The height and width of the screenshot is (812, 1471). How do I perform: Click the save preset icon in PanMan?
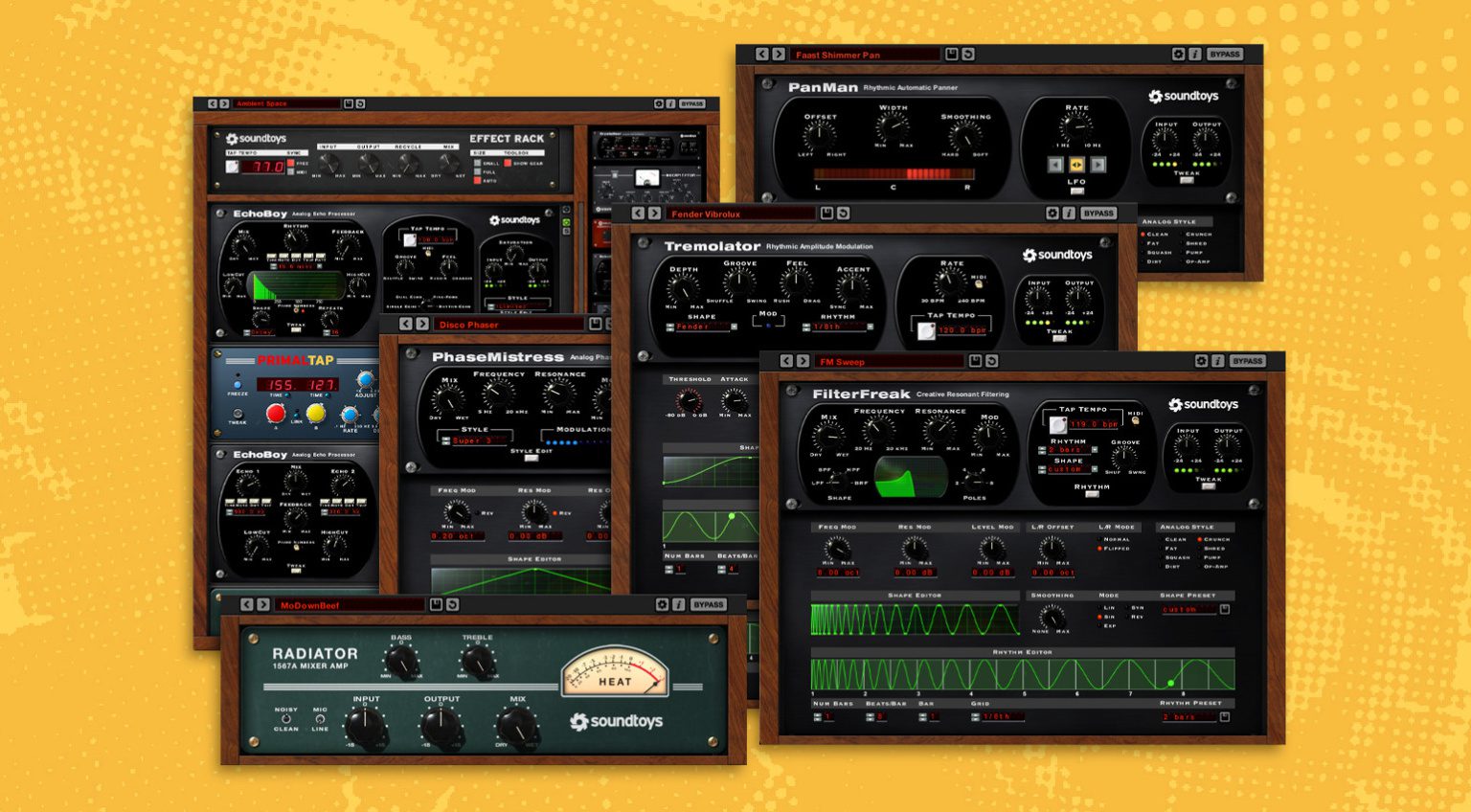951,55
